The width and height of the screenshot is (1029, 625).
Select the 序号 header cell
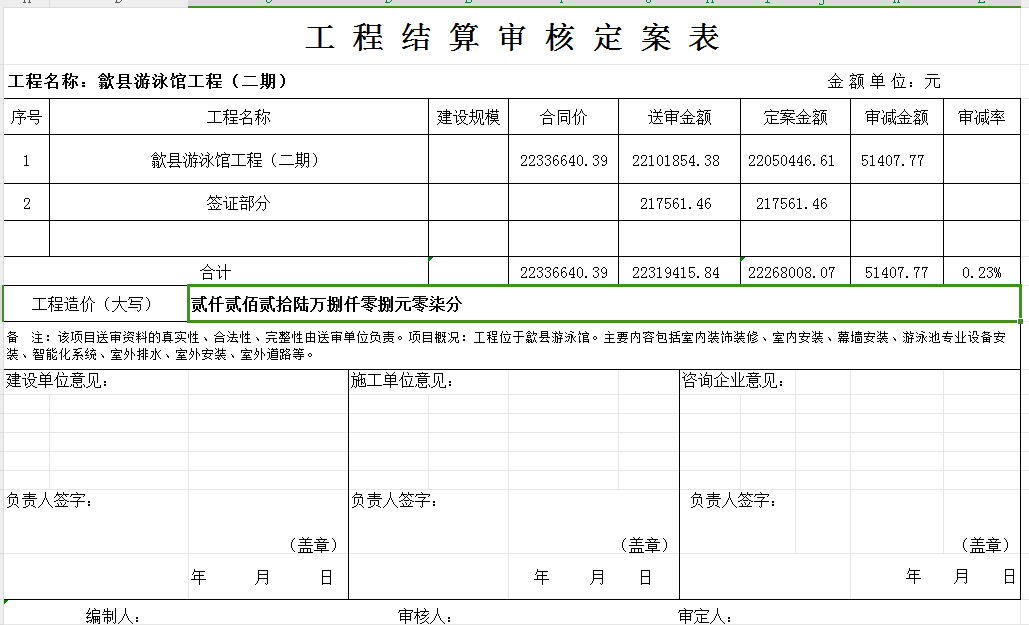(26, 118)
